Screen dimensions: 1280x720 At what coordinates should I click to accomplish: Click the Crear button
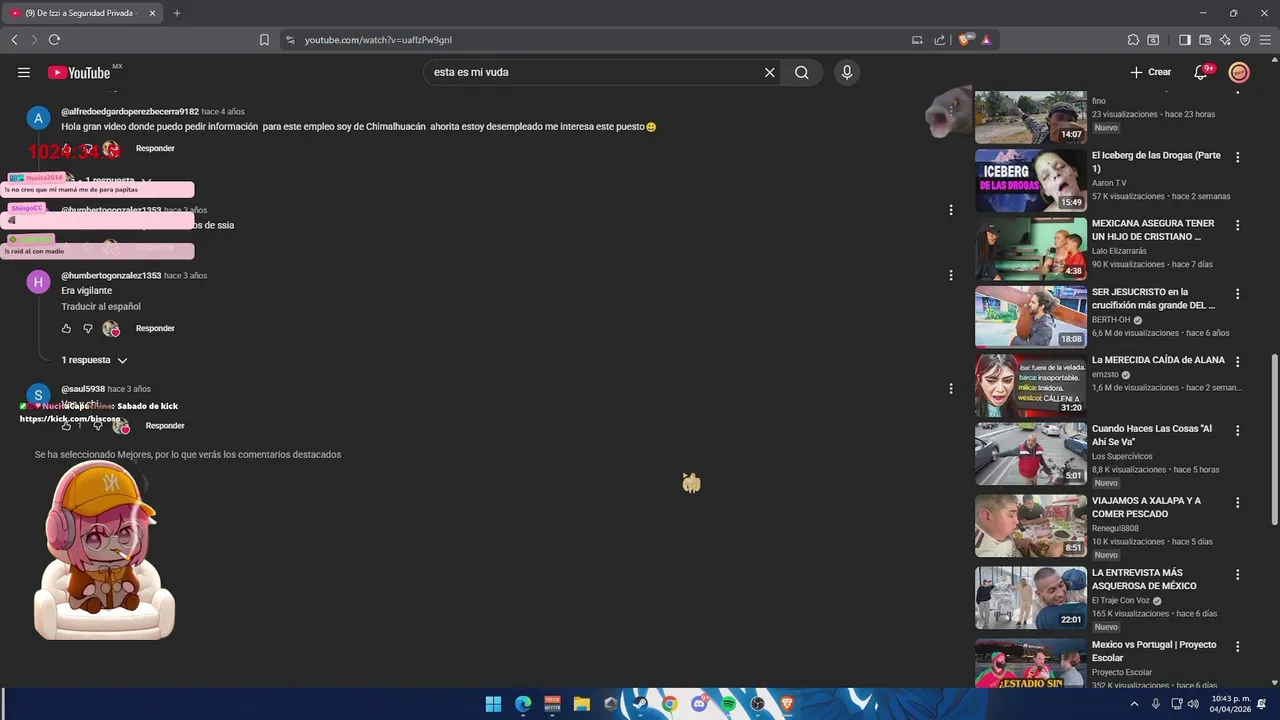(x=1150, y=72)
